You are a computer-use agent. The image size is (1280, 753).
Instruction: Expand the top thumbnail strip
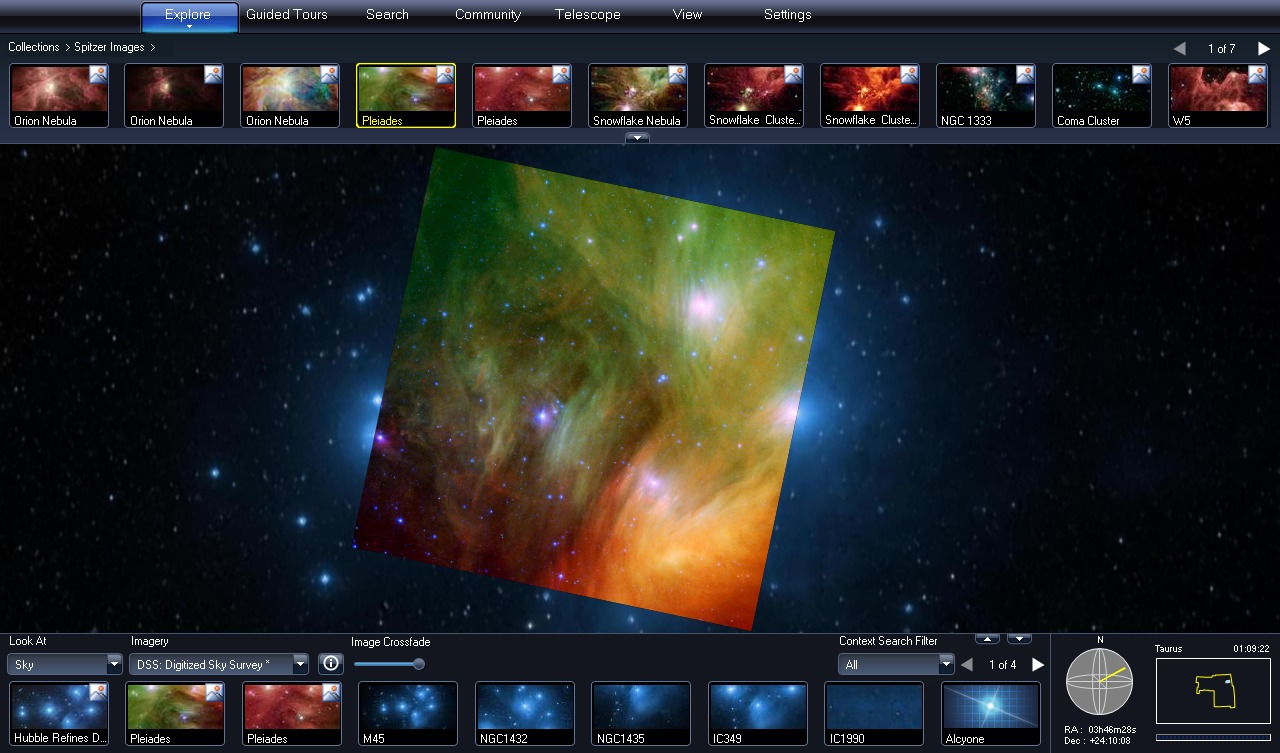[x=637, y=138]
